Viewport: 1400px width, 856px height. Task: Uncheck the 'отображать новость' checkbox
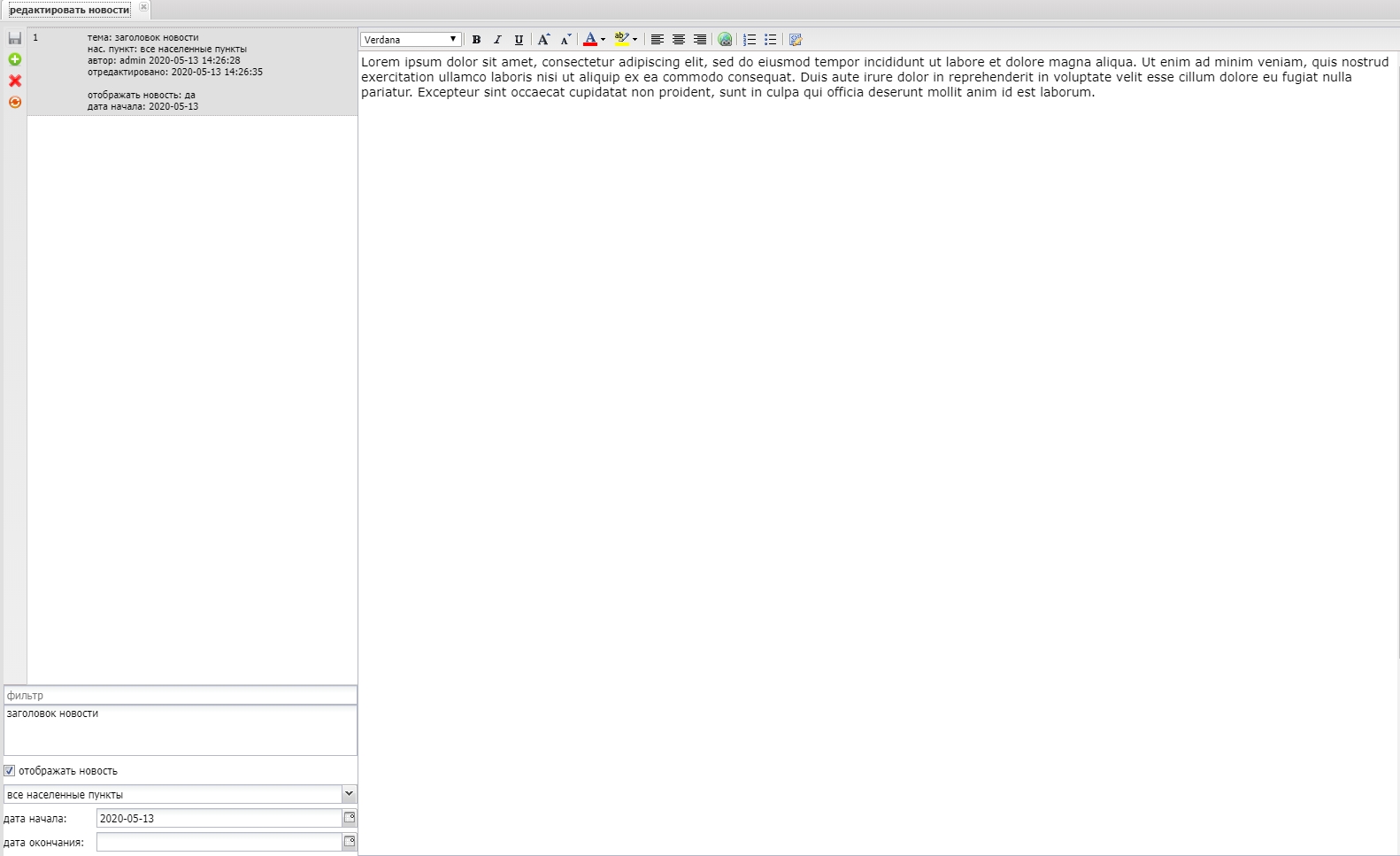pos(10,771)
